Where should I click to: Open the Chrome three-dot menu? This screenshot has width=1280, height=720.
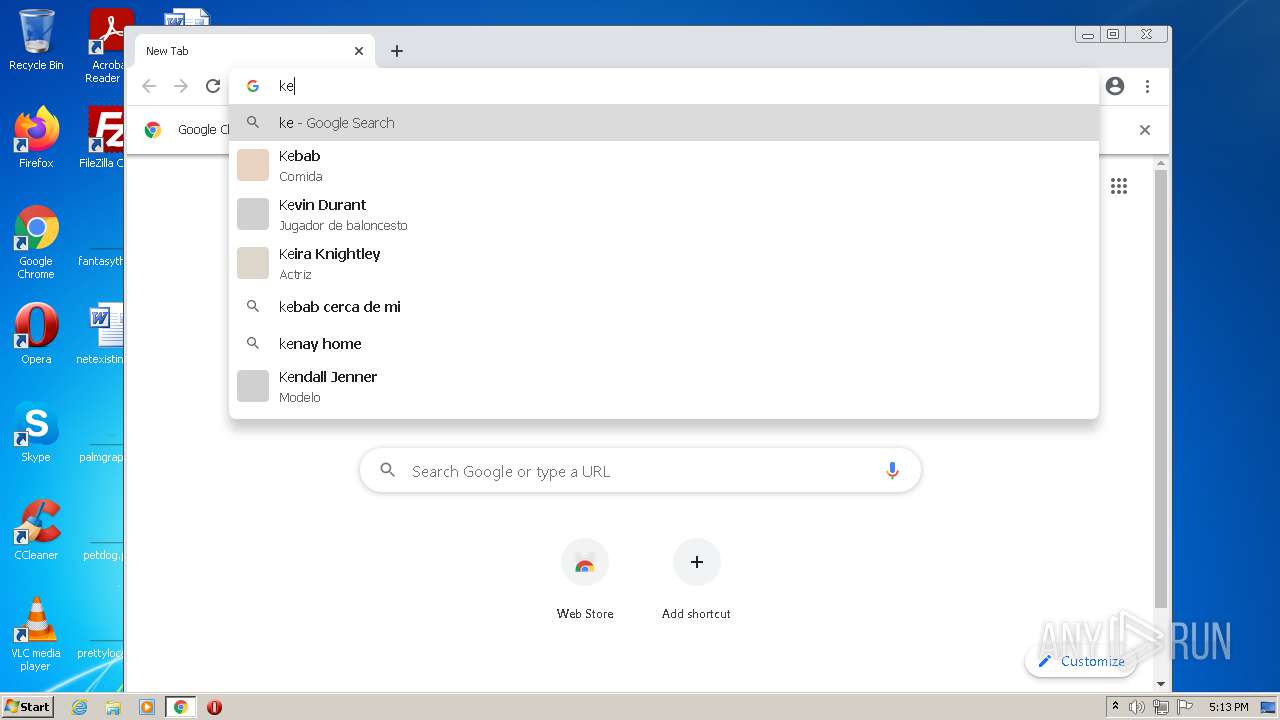tap(1147, 86)
